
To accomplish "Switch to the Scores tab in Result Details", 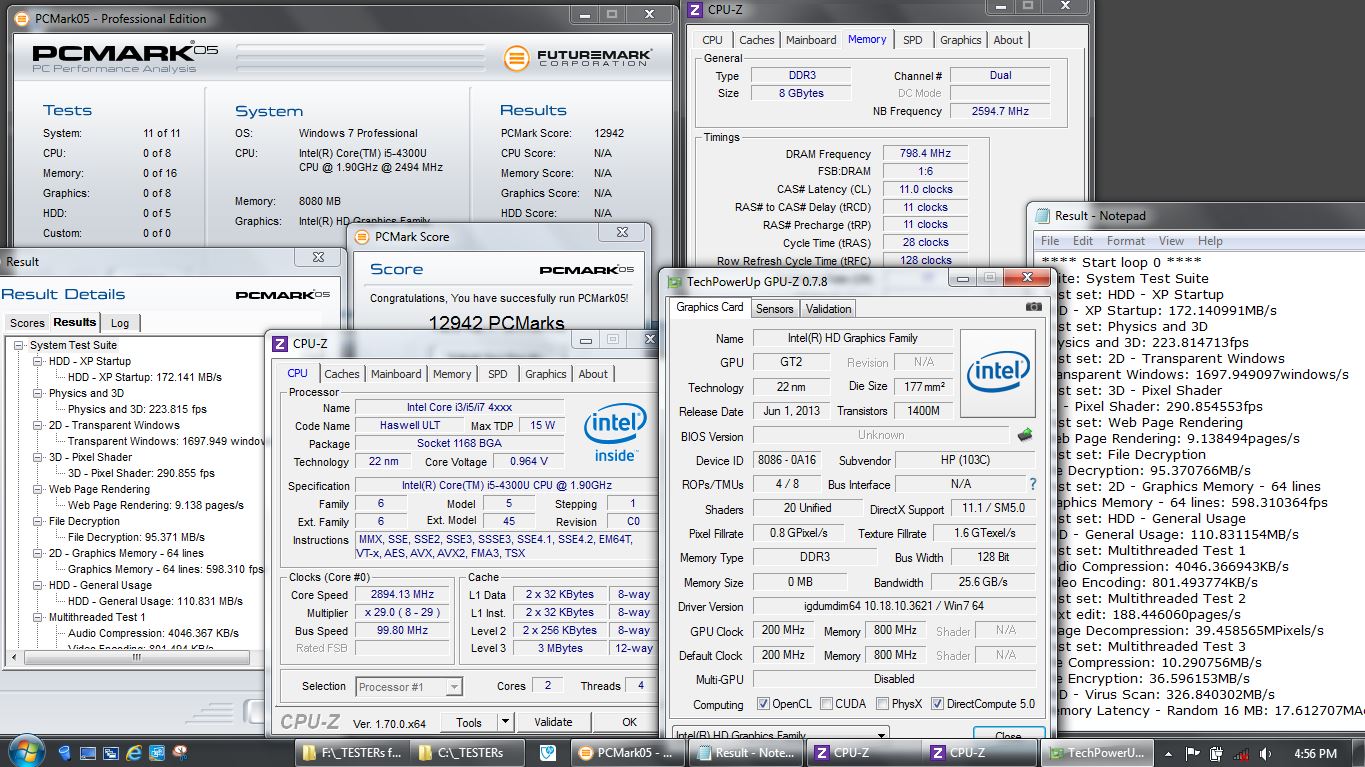I will [27, 323].
